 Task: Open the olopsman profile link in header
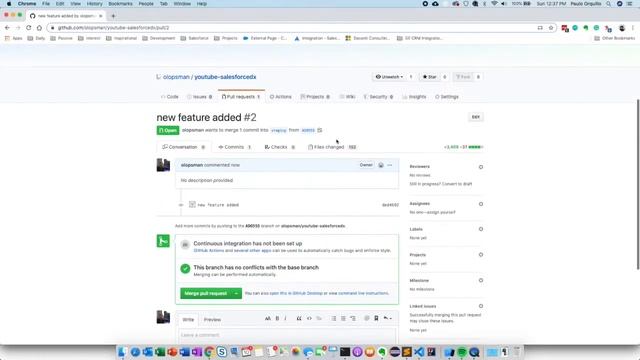(176, 77)
